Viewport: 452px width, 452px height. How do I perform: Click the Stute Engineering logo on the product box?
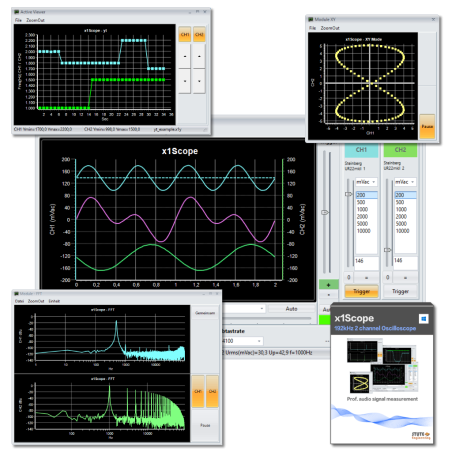(x=421, y=435)
